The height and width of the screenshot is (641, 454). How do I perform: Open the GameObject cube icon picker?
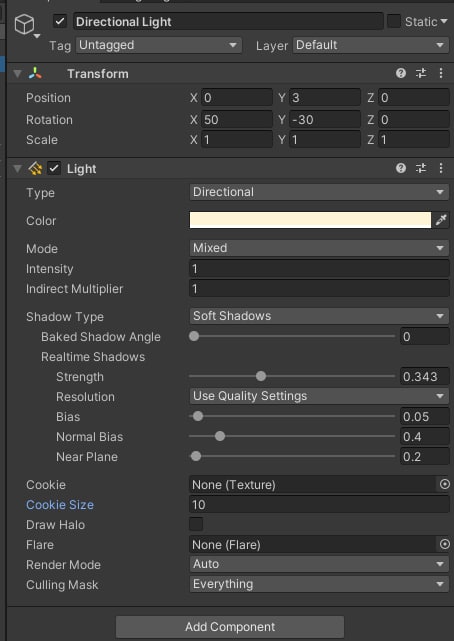pos(25,25)
